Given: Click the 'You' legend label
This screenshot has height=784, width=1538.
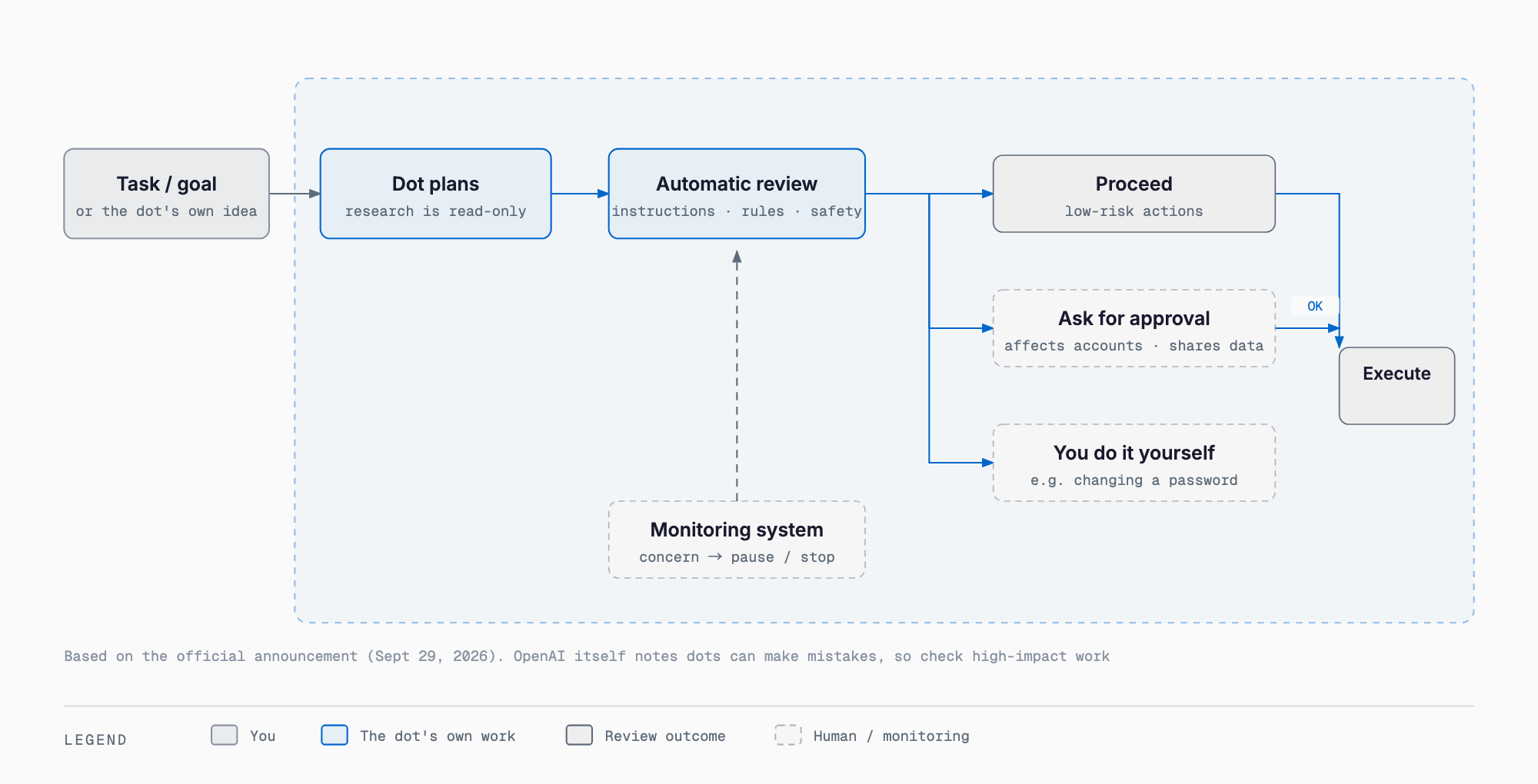Looking at the screenshot, I should coord(262,736).
